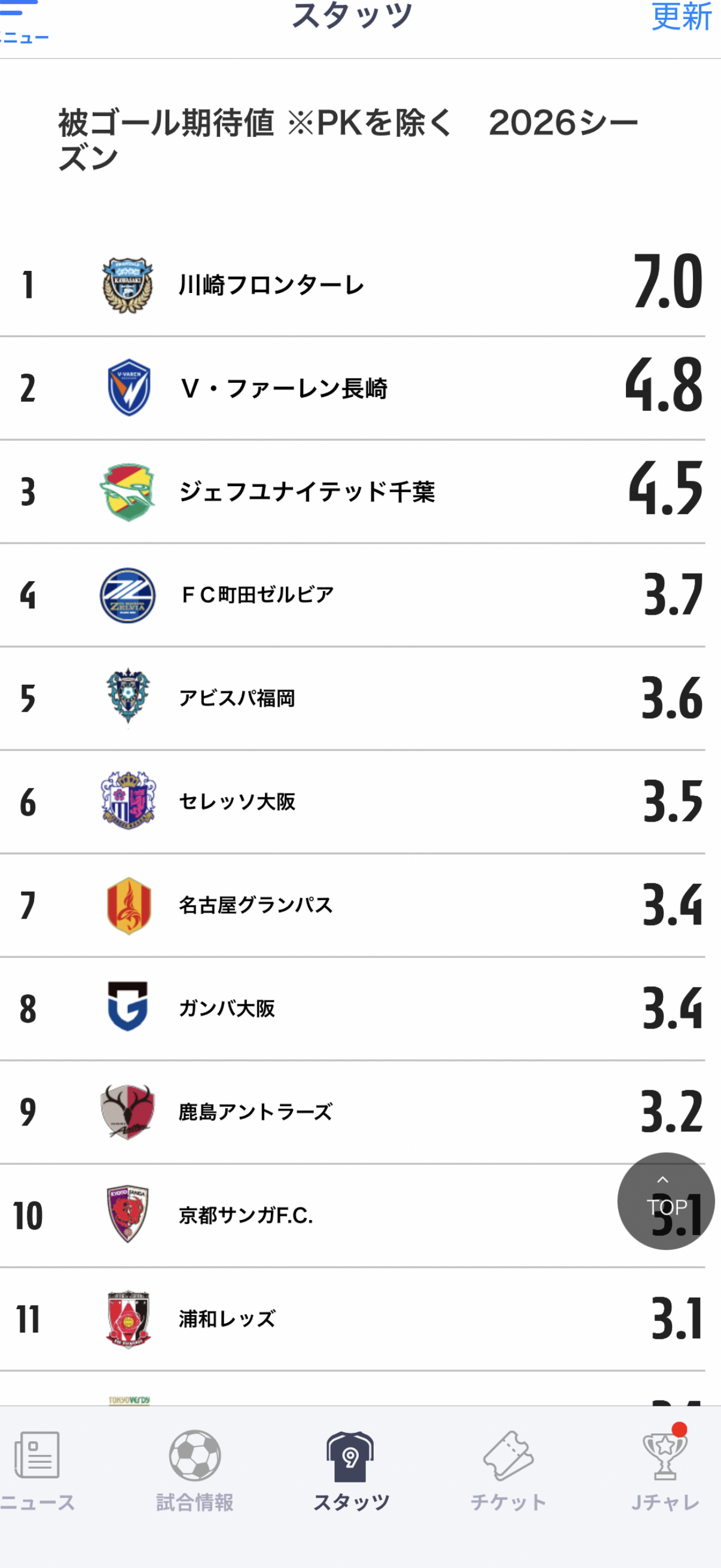The image size is (721, 1568).
Task: Select the 浦和レッズ team name
Action: [227, 1319]
